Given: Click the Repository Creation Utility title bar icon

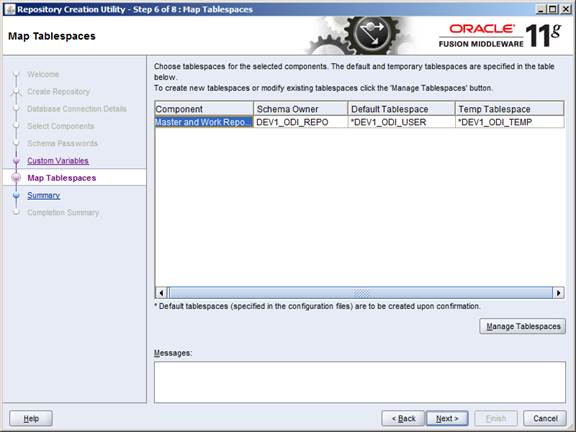Looking at the screenshot, I should click(10, 9).
